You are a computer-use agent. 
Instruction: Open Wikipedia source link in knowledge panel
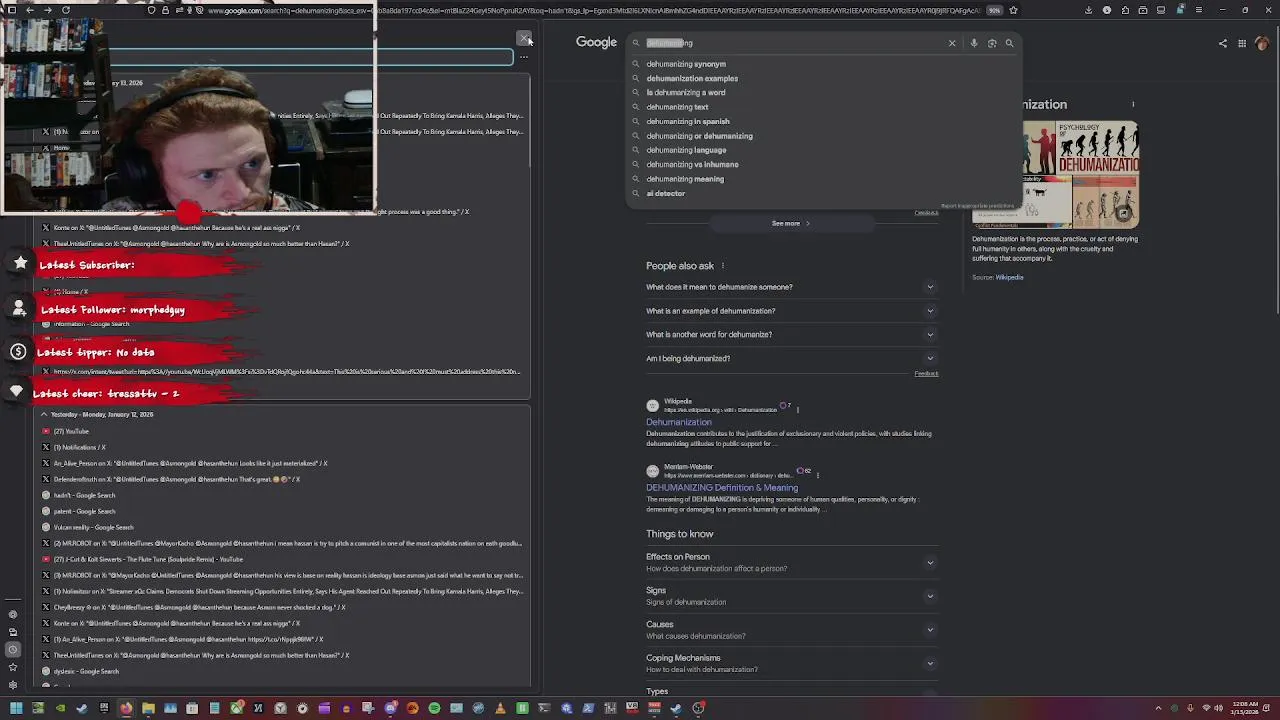click(1009, 277)
